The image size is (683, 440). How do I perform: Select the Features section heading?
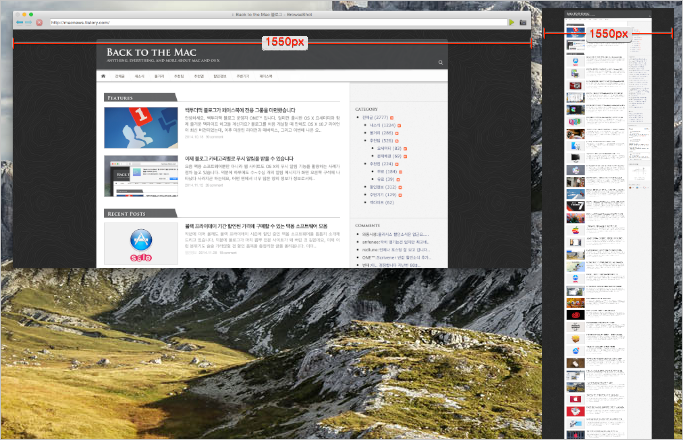tap(120, 98)
